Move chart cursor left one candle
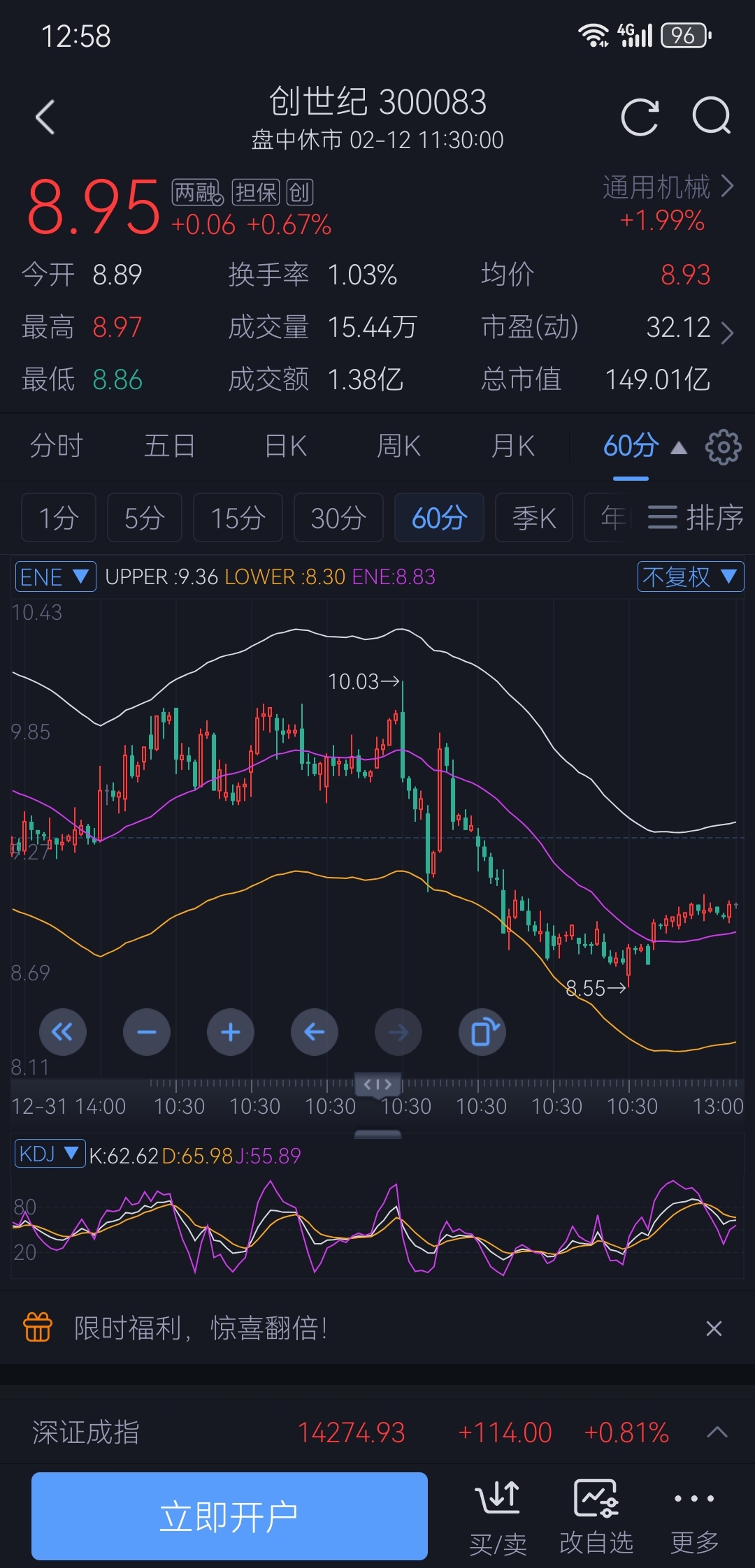 pyautogui.click(x=315, y=1032)
